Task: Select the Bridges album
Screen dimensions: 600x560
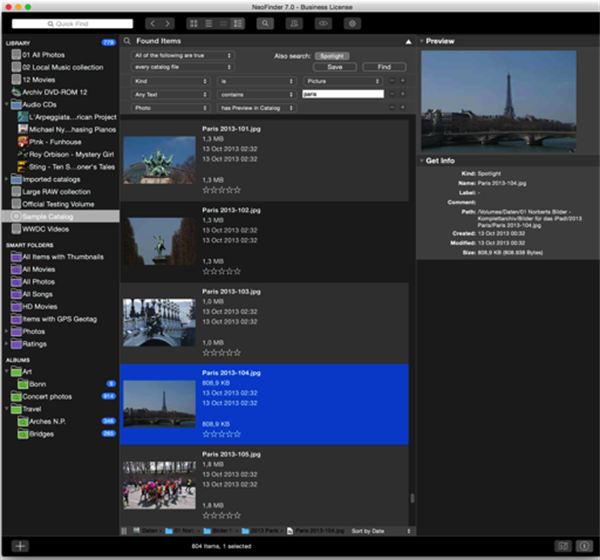Action: (41, 434)
